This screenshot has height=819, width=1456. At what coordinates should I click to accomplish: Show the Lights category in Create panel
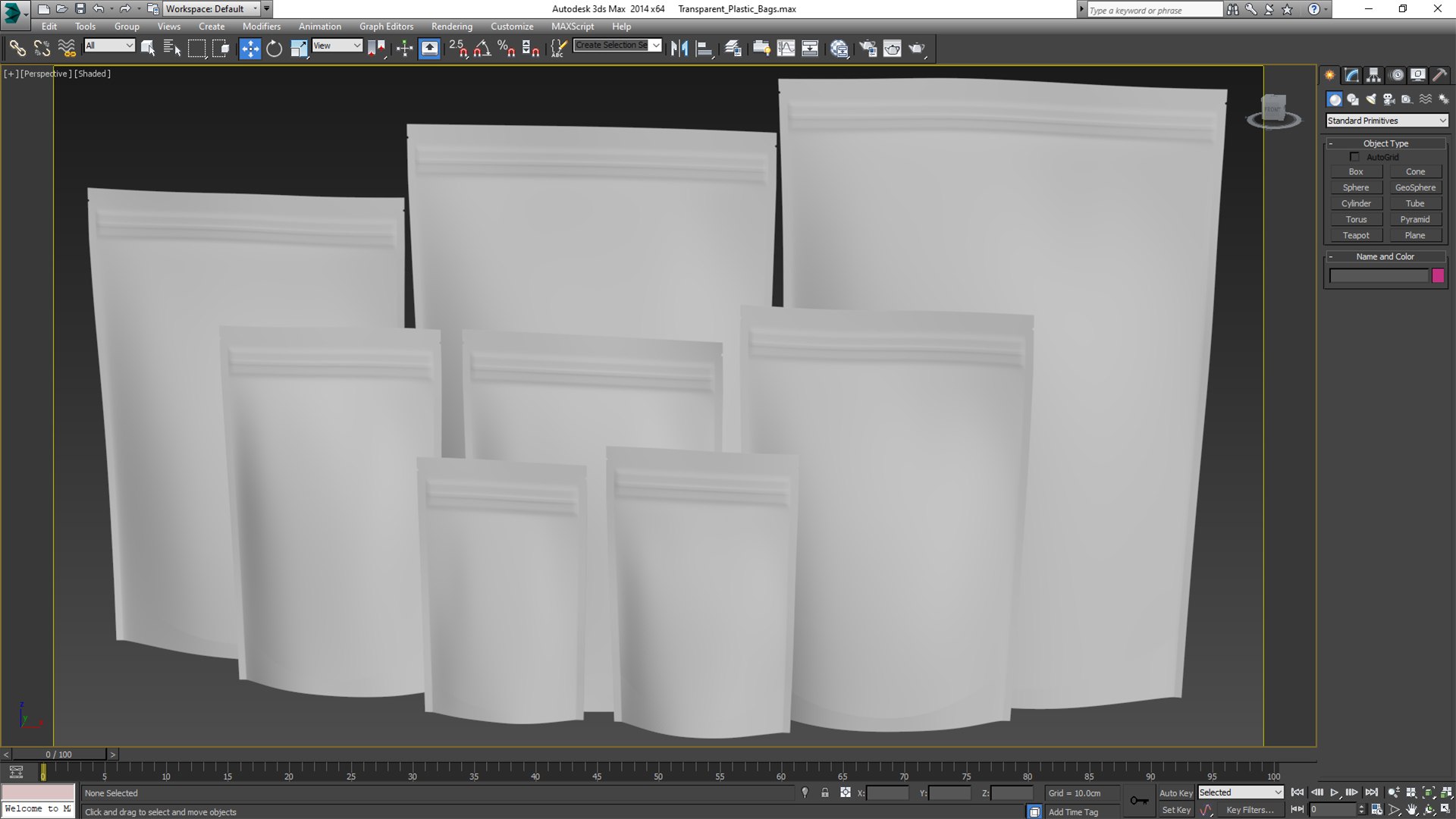coord(1371,99)
